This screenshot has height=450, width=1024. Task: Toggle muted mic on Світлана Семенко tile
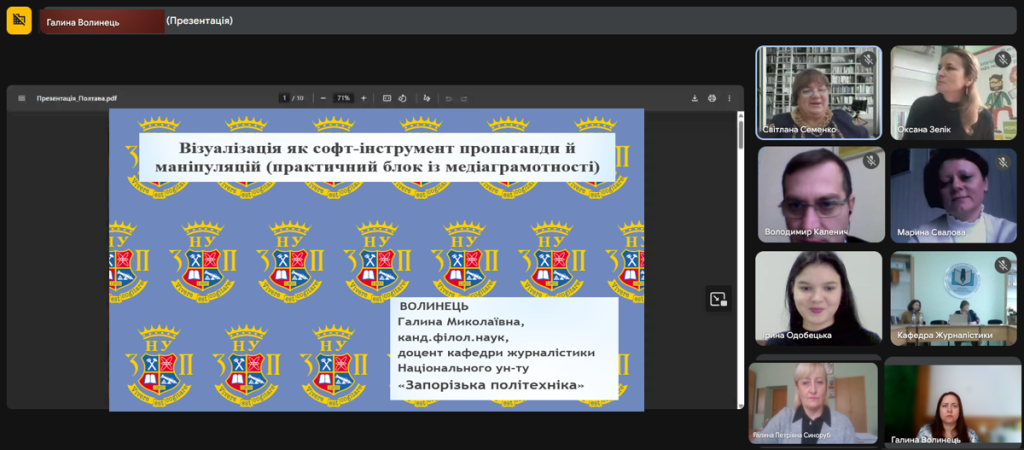868,60
